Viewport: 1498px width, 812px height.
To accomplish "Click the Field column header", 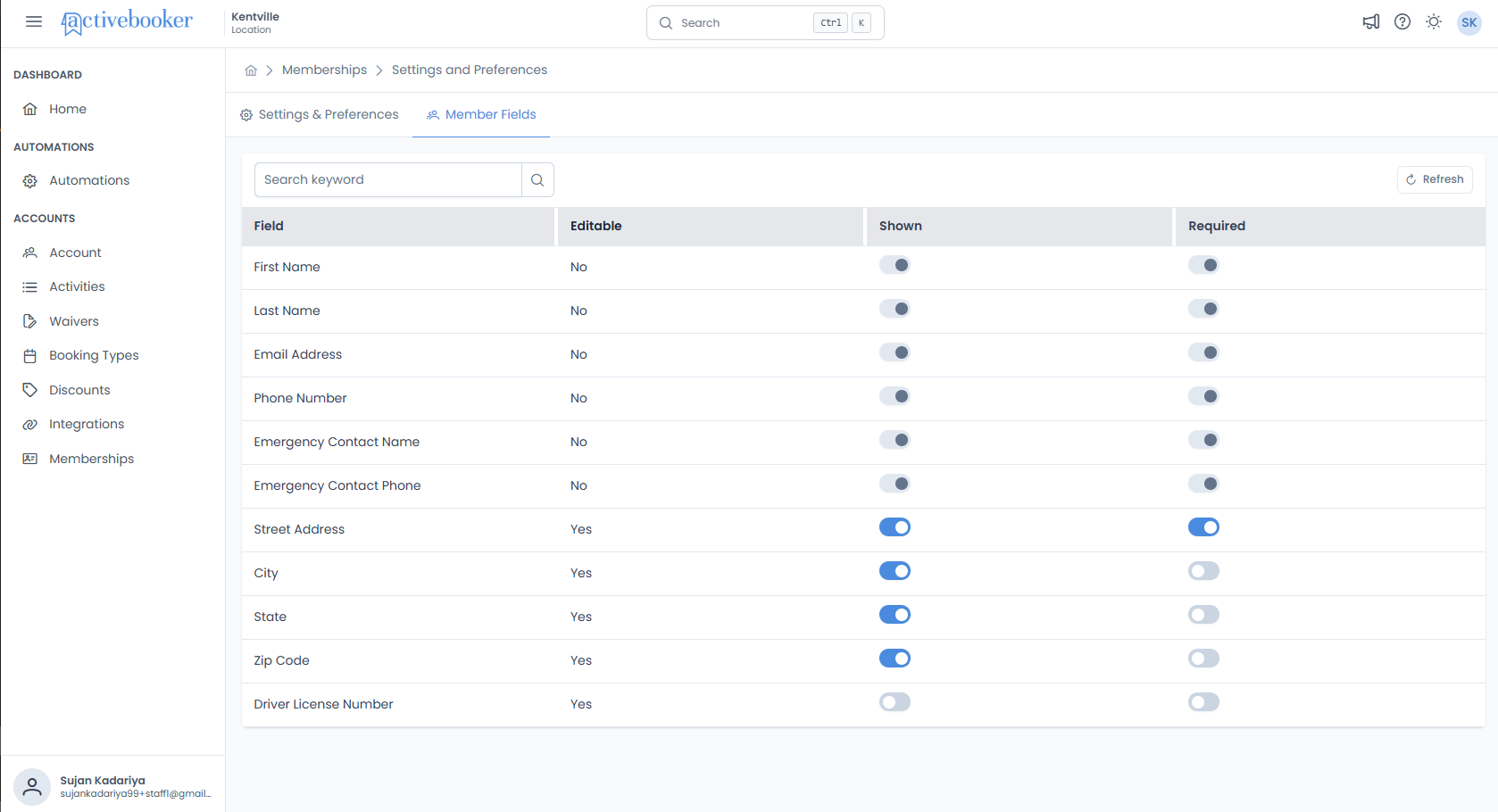I will (x=398, y=227).
